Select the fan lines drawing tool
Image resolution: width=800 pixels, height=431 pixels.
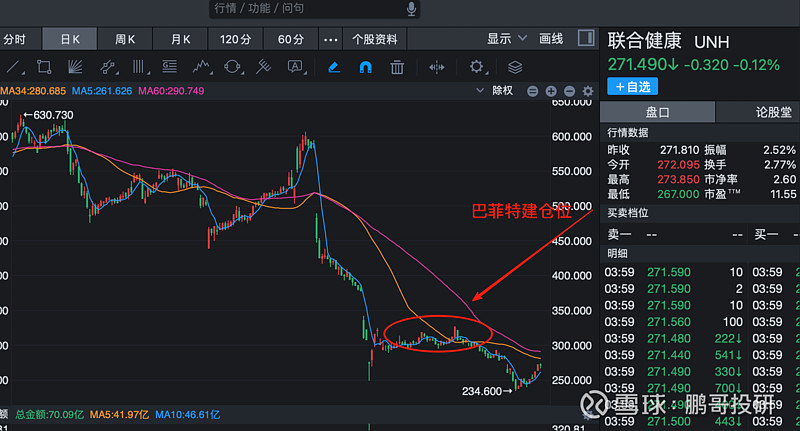coord(75,67)
